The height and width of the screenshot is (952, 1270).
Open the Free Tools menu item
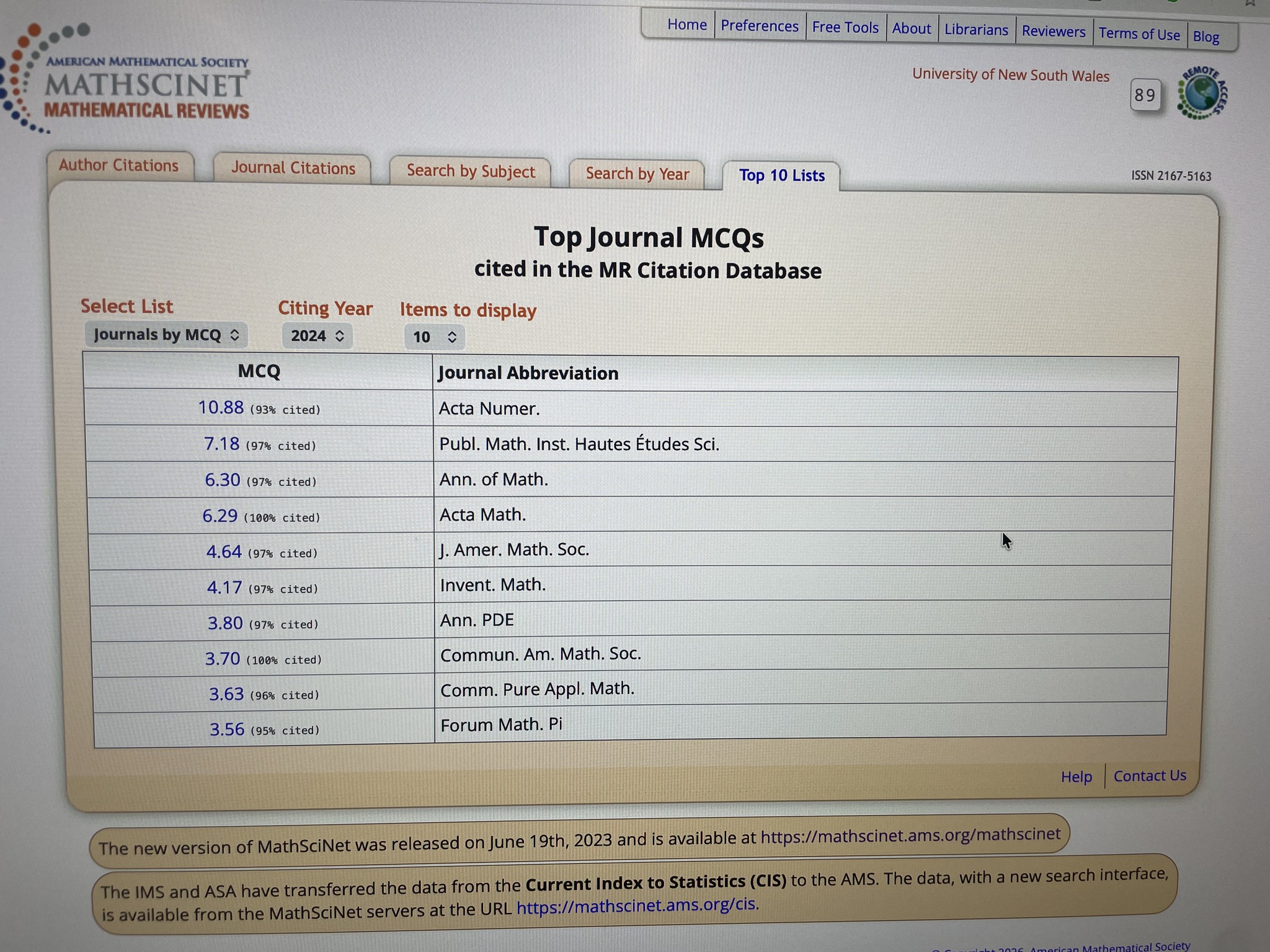point(845,28)
